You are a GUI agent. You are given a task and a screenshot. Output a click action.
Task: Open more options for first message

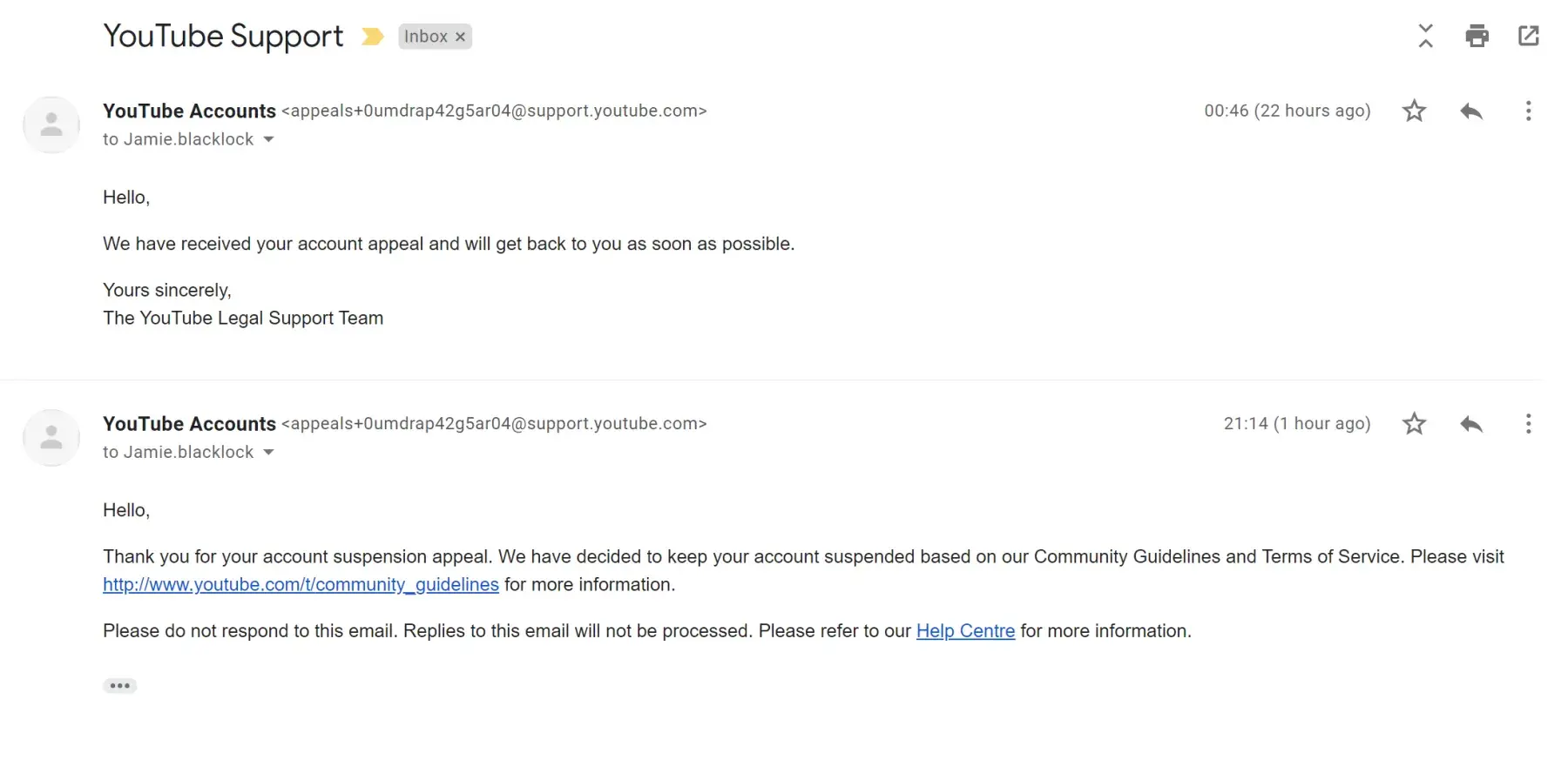click(x=1528, y=111)
